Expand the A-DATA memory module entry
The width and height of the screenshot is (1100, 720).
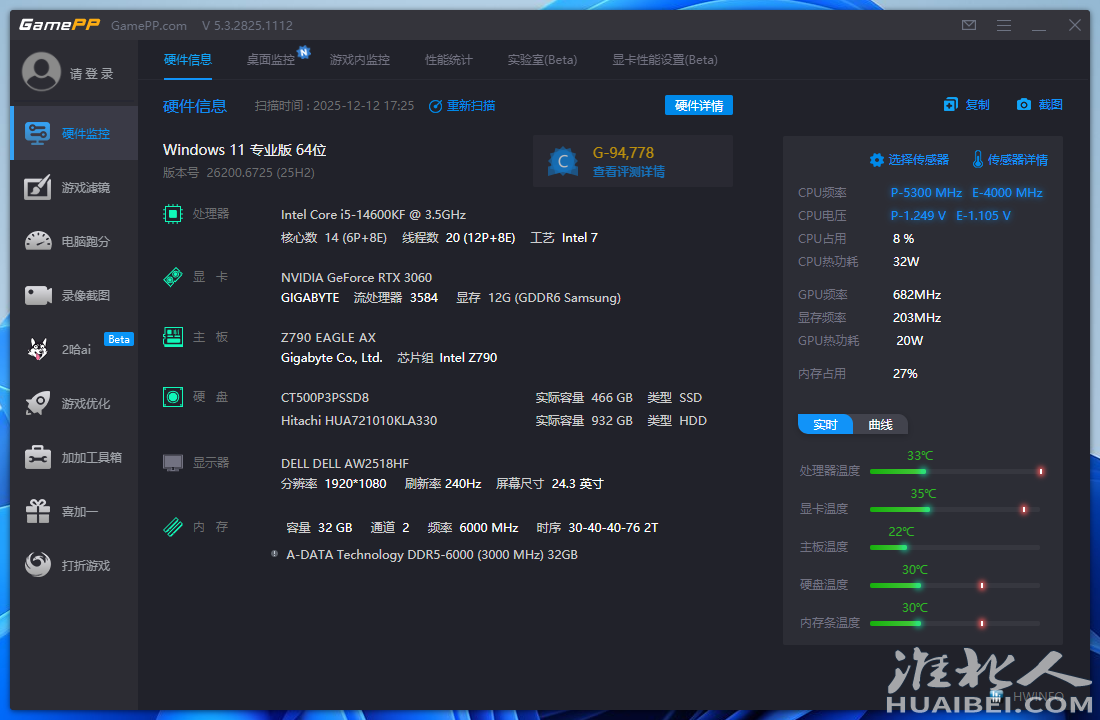pyautogui.click(x=274, y=554)
